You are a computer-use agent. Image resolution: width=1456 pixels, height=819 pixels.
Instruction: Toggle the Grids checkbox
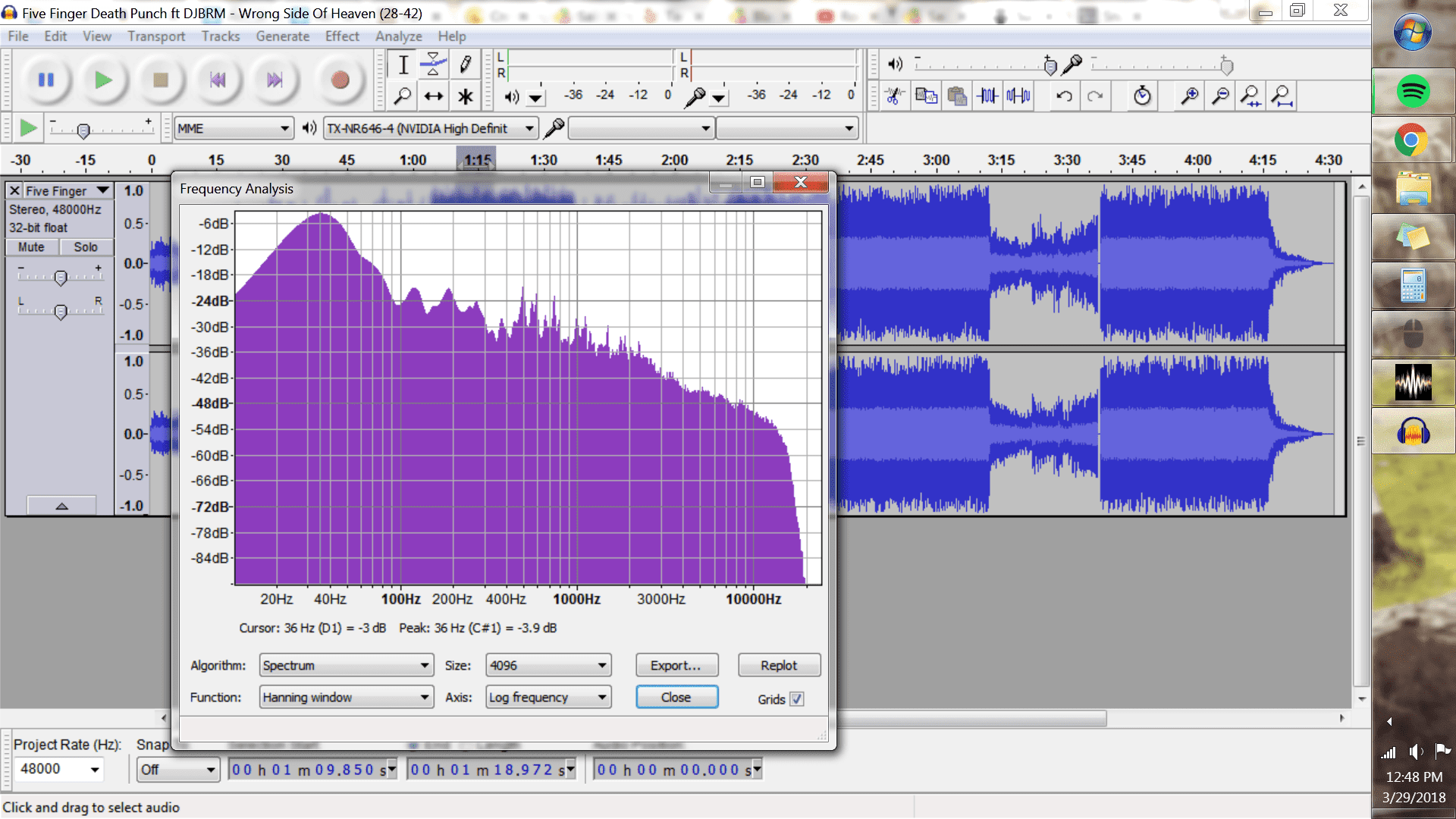796,699
